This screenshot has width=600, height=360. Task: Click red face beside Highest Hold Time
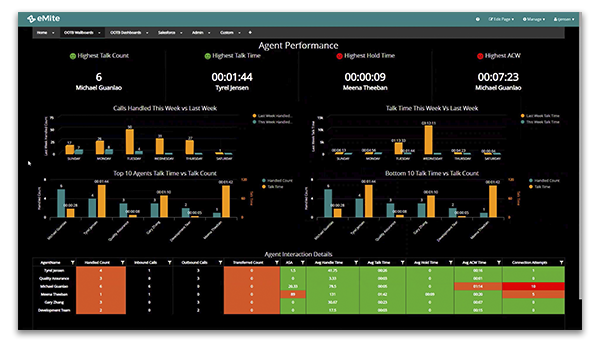tap(339, 56)
